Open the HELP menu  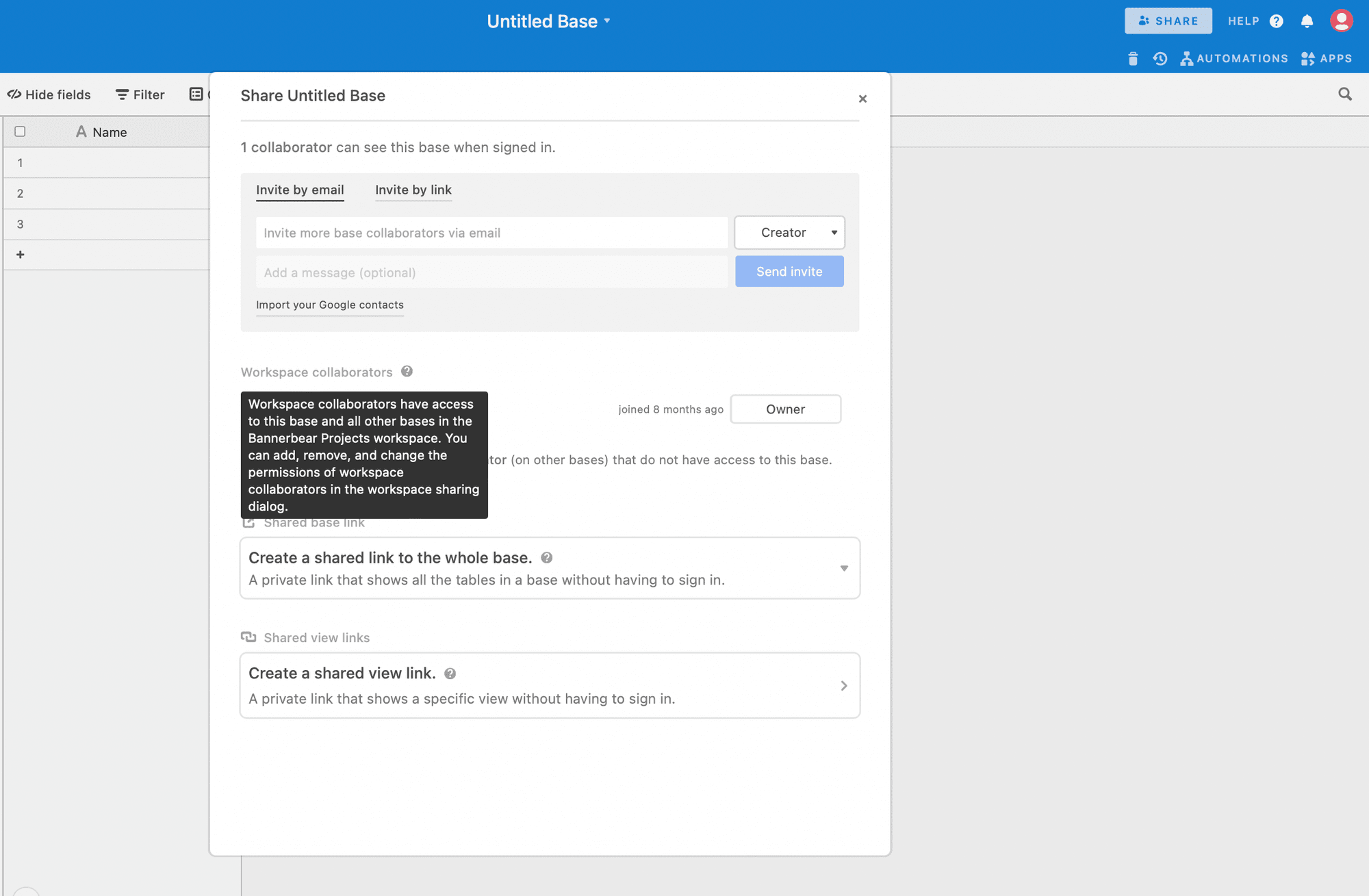(1243, 21)
